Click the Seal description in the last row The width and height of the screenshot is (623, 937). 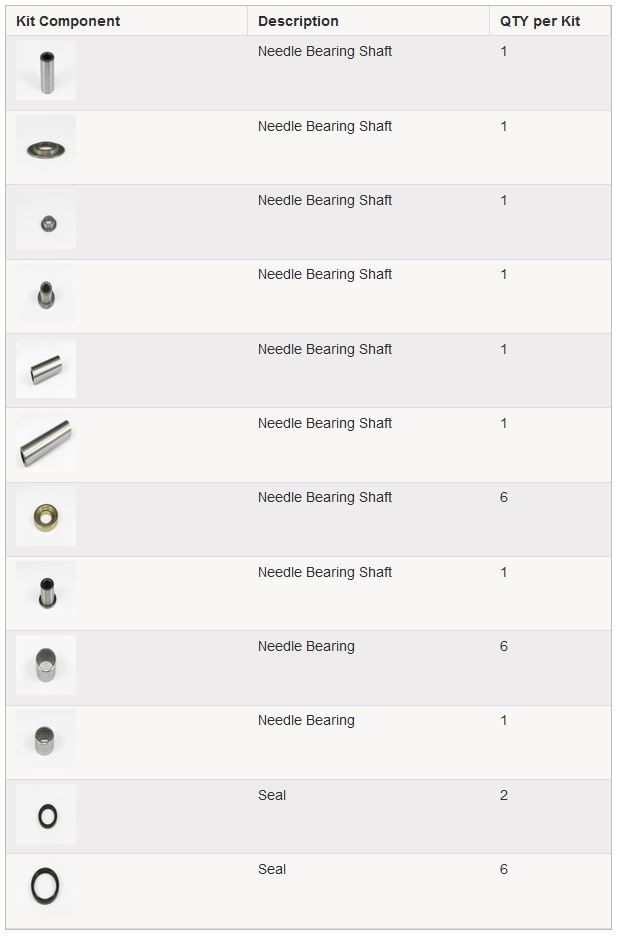point(272,869)
